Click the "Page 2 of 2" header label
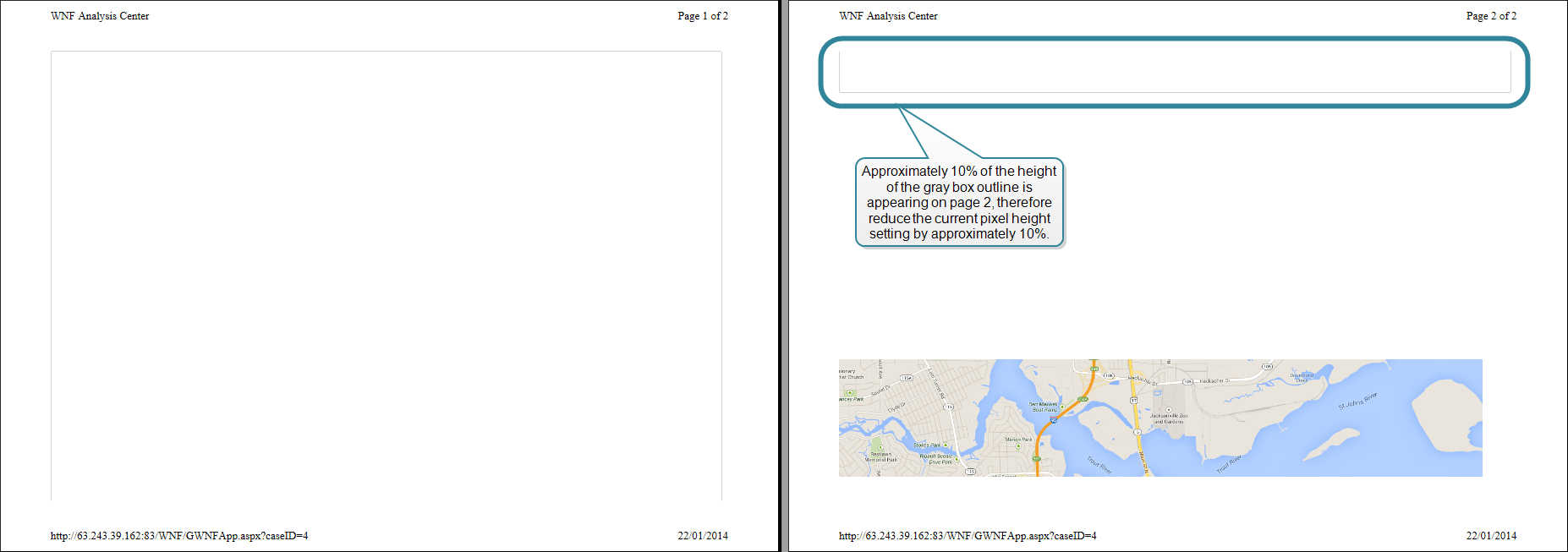This screenshot has width=1568, height=552. point(1491,16)
